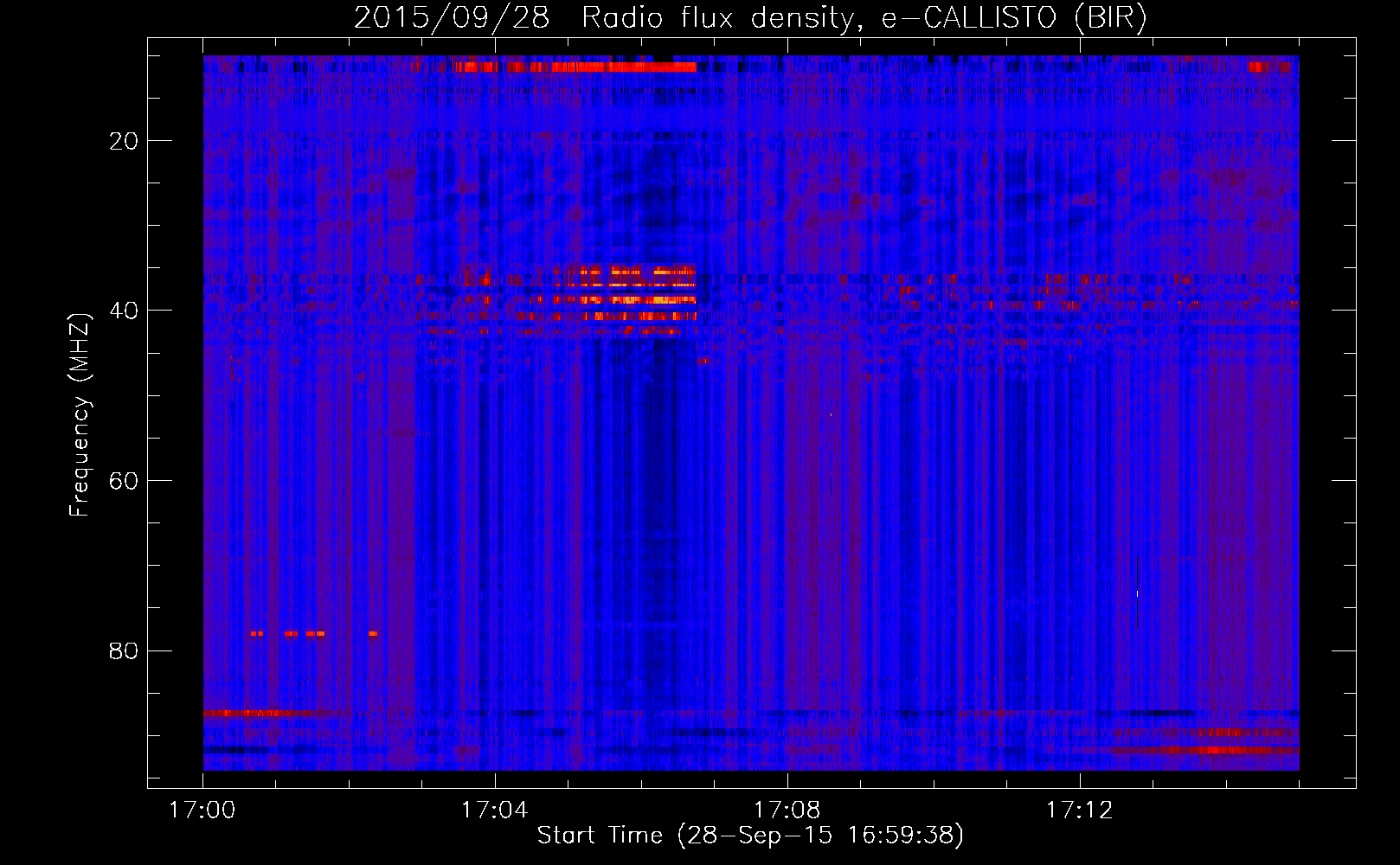
Task: Click the plot title '2015/09/28 Radio flux density, e-CALLISTO (BIR)'
Action: coord(750,17)
